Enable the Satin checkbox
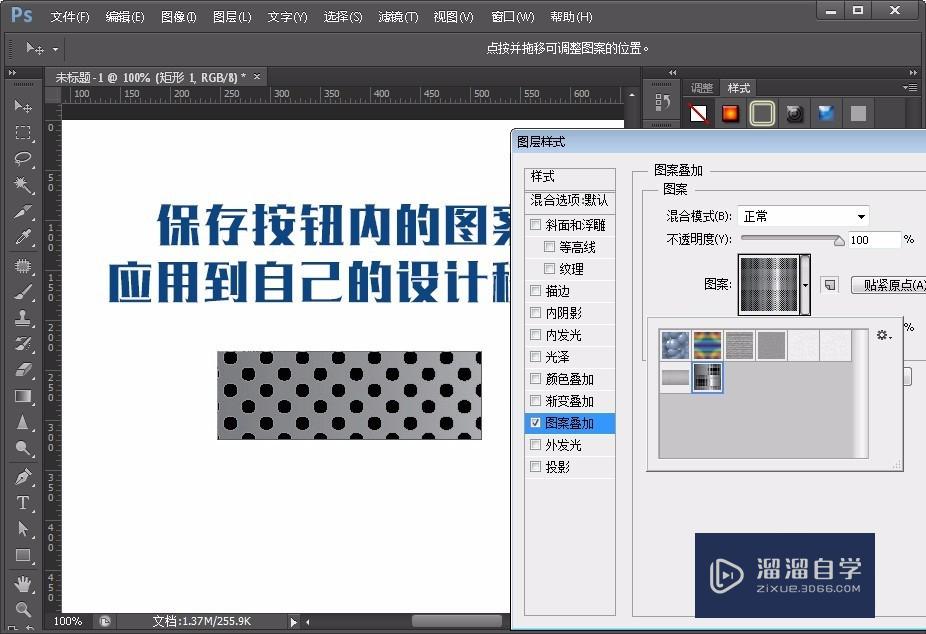This screenshot has width=926, height=634. tap(536, 357)
